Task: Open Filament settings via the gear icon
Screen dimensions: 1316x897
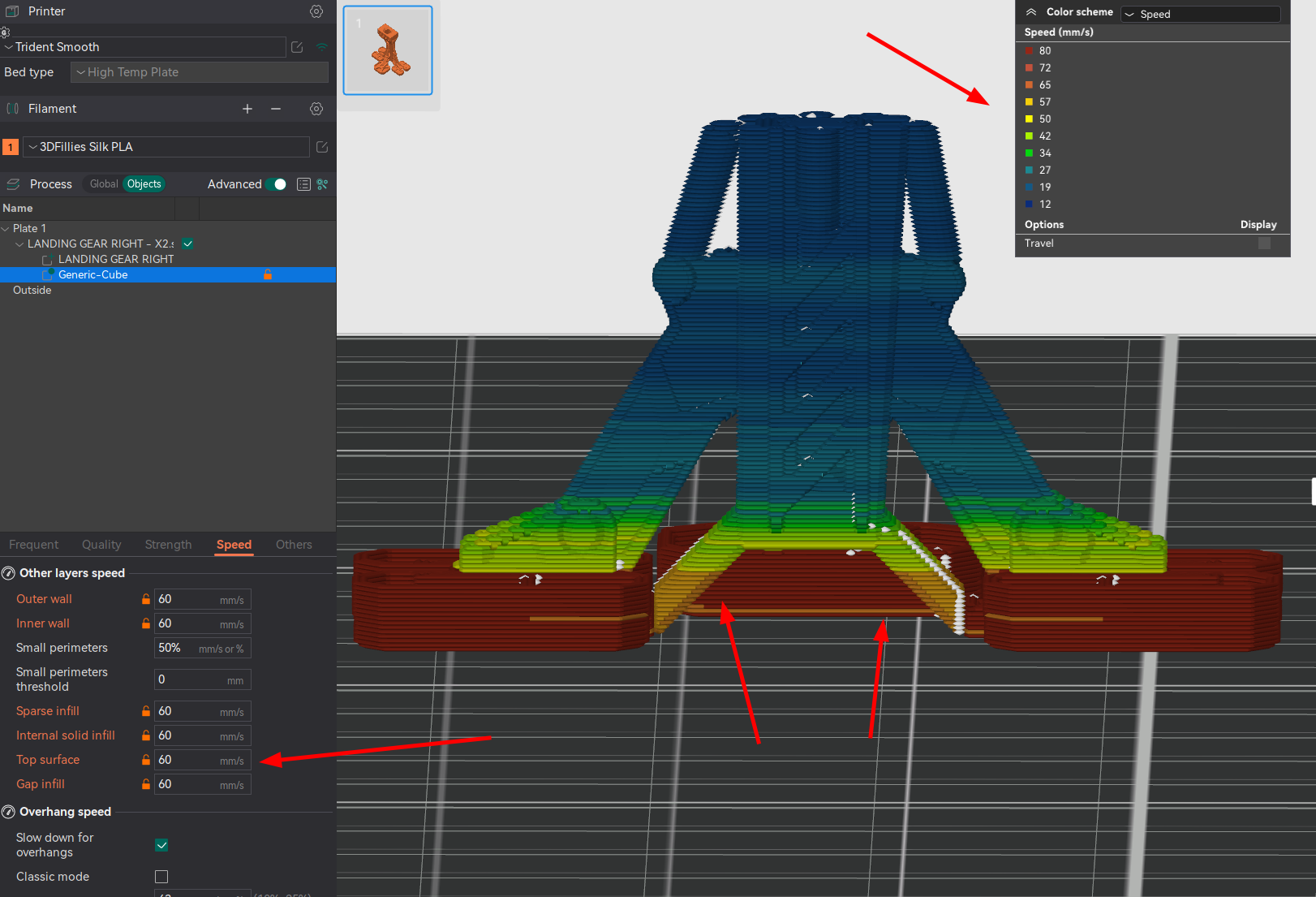Action: pyautogui.click(x=316, y=108)
